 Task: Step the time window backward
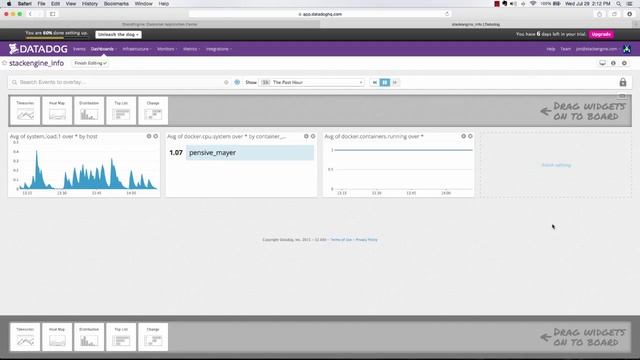coord(375,82)
